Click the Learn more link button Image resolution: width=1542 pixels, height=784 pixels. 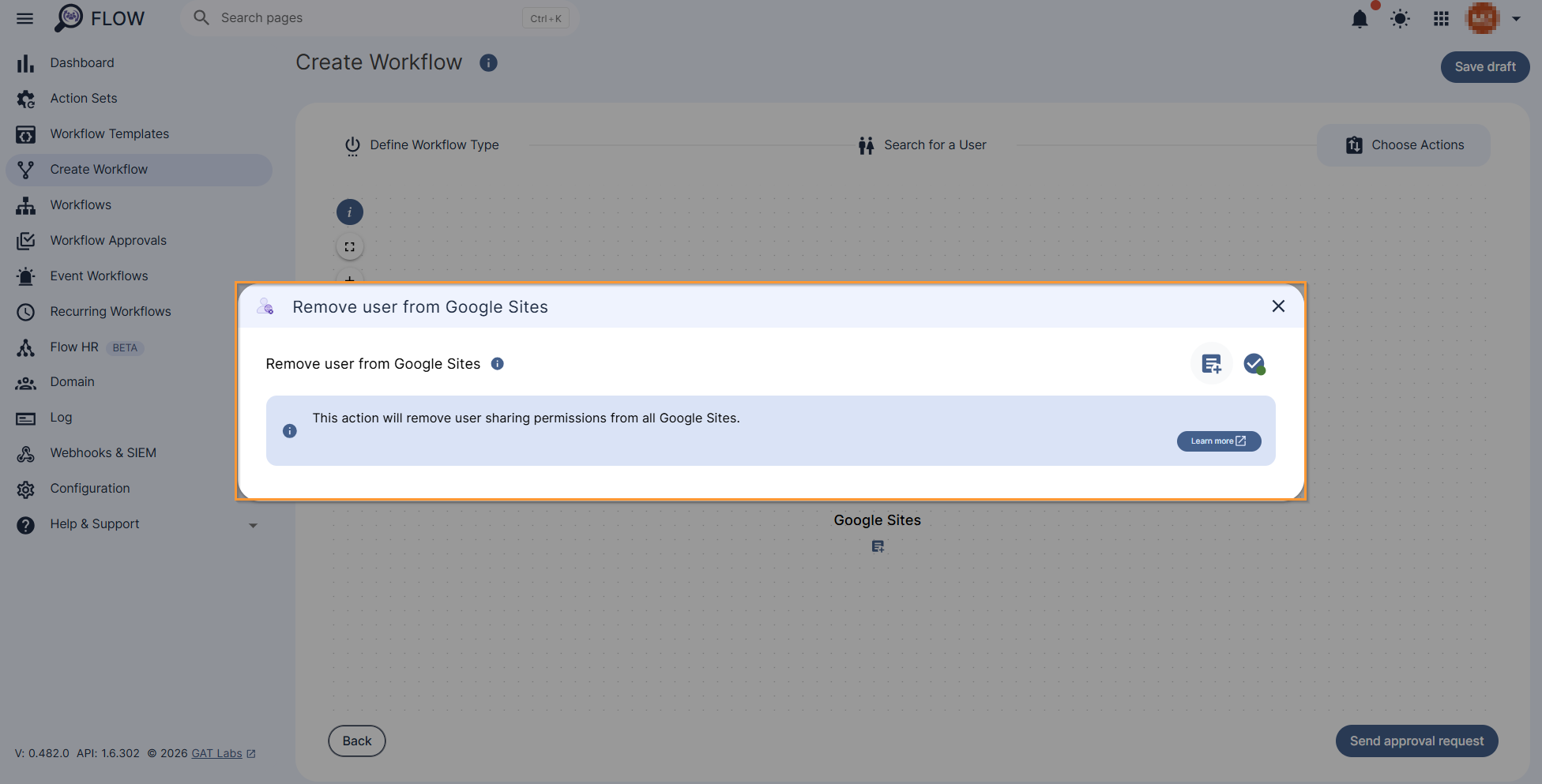tap(1218, 441)
